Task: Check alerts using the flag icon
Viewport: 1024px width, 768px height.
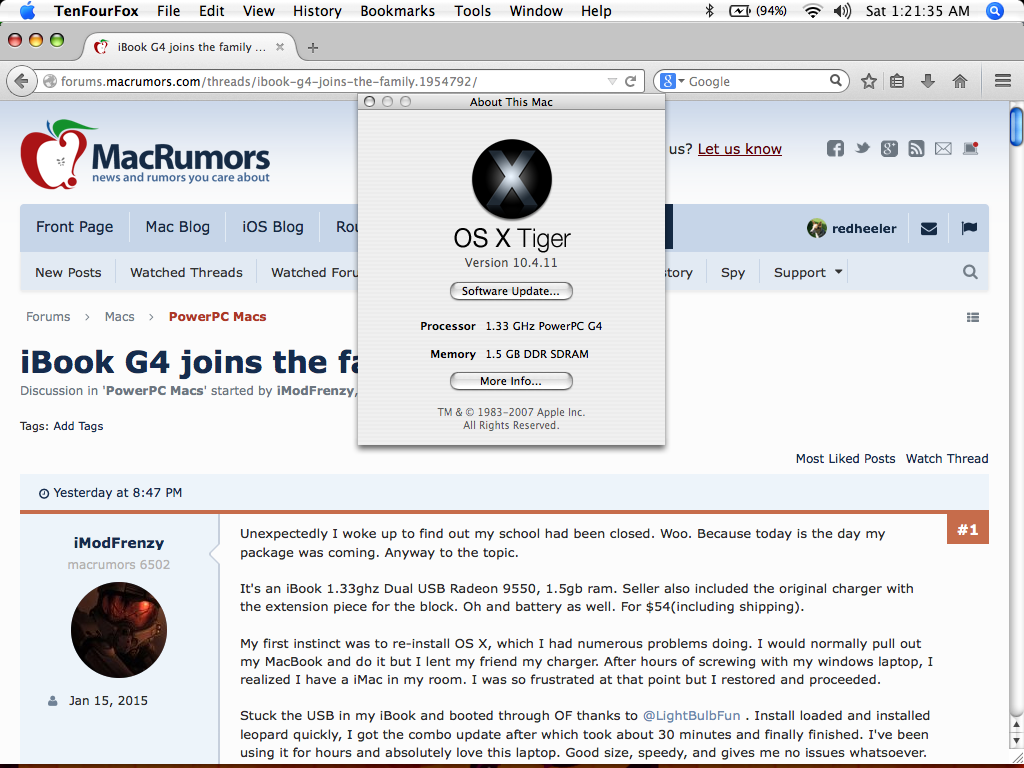Action: [x=968, y=228]
